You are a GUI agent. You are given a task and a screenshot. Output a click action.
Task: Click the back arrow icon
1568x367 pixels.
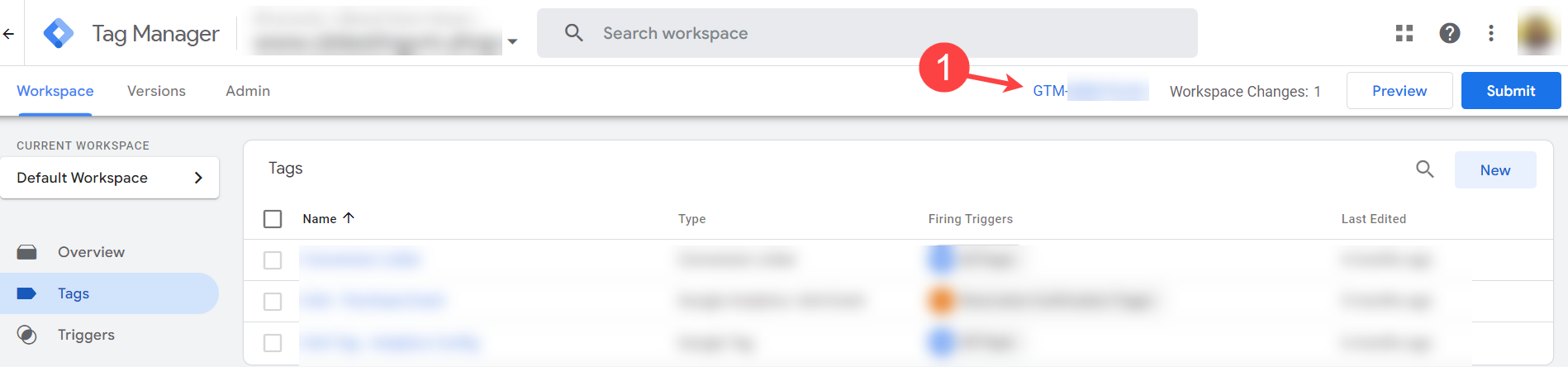pos(8,33)
